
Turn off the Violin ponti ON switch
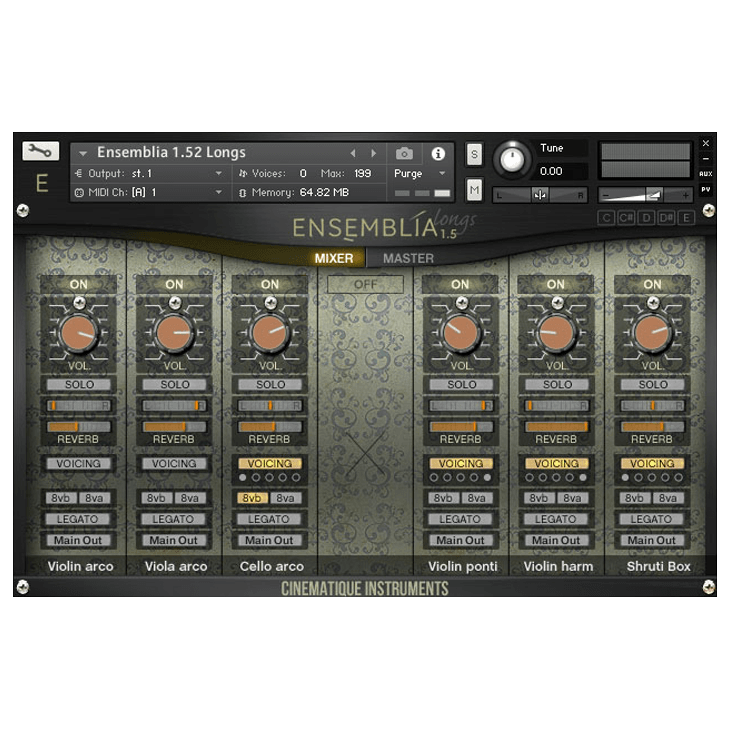point(460,284)
